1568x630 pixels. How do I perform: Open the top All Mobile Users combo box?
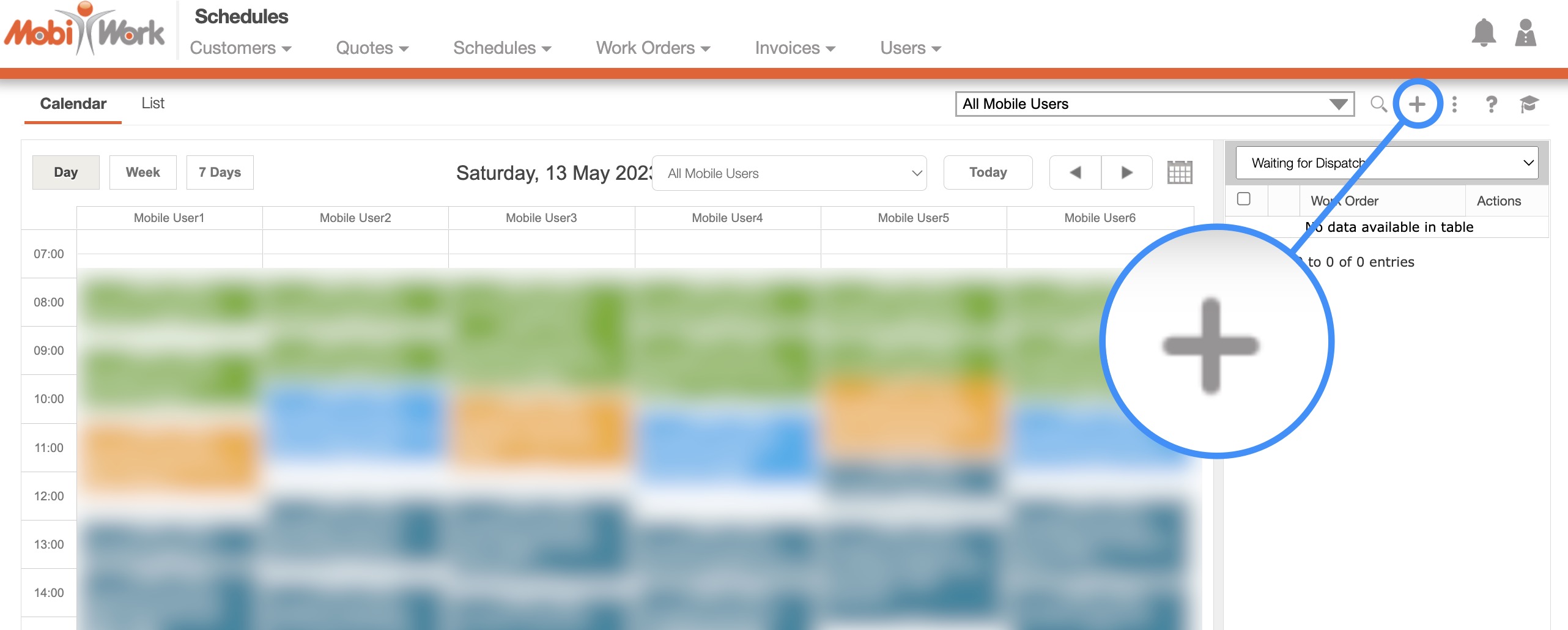coord(1155,104)
